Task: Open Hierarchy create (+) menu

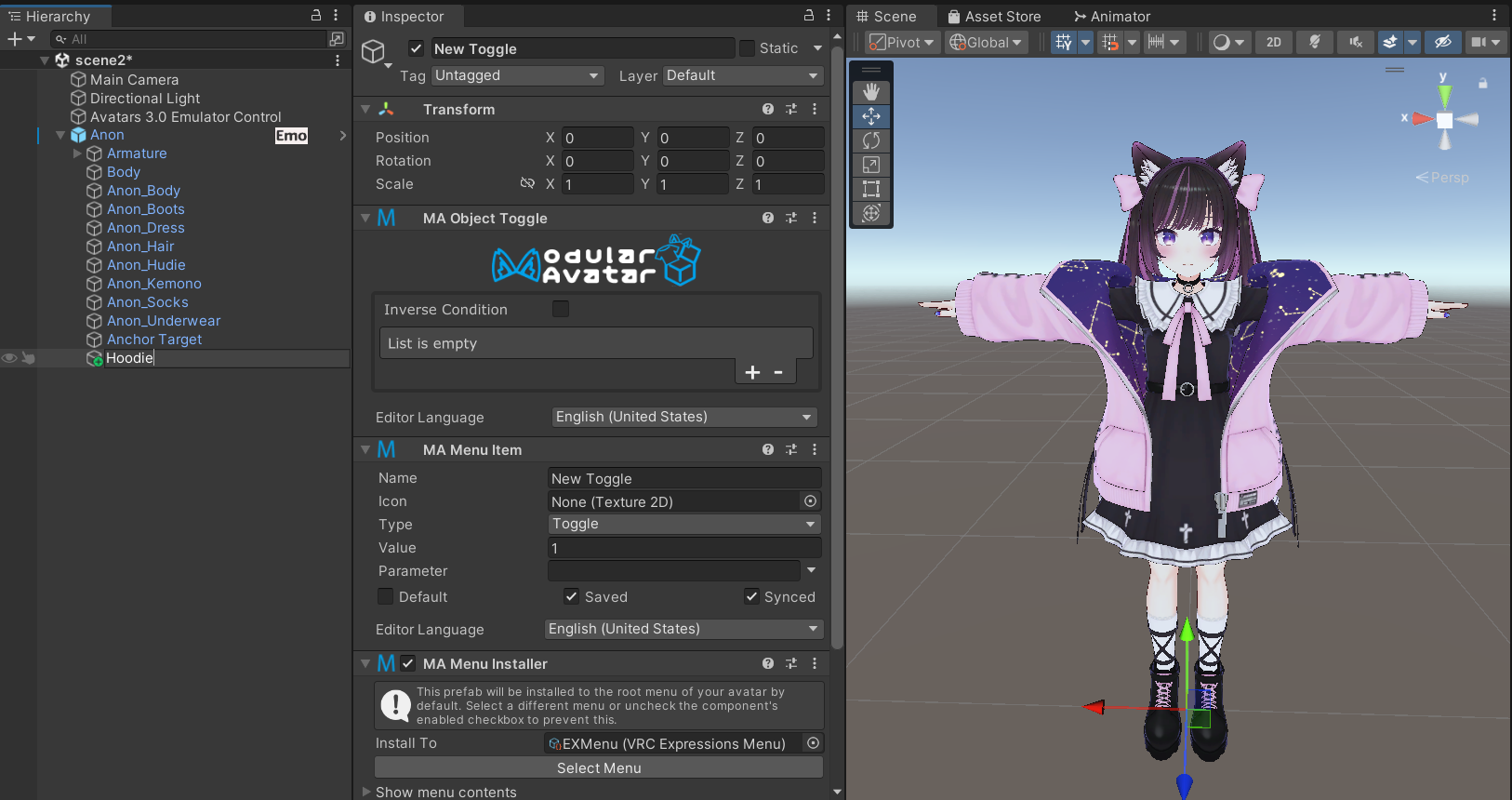Action: [20, 39]
